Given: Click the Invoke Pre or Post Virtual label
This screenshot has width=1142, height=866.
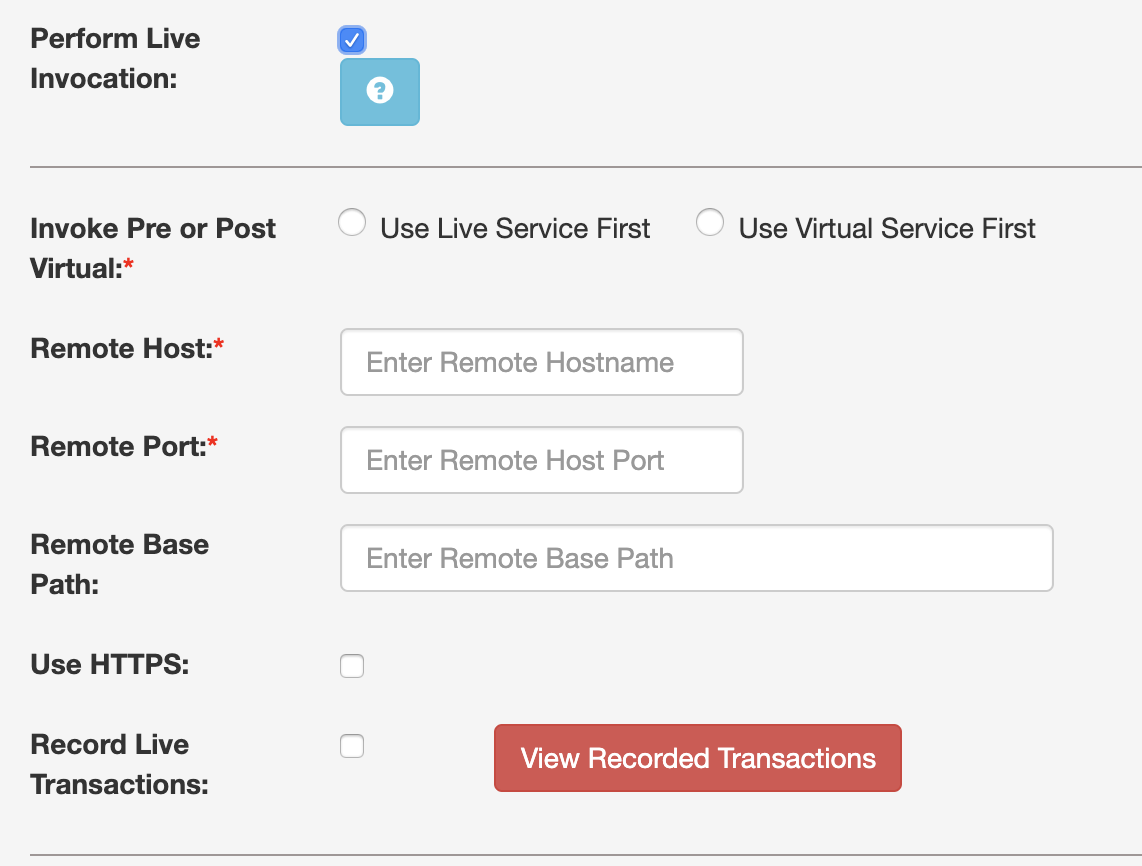Looking at the screenshot, I should click(x=153, y=248).
